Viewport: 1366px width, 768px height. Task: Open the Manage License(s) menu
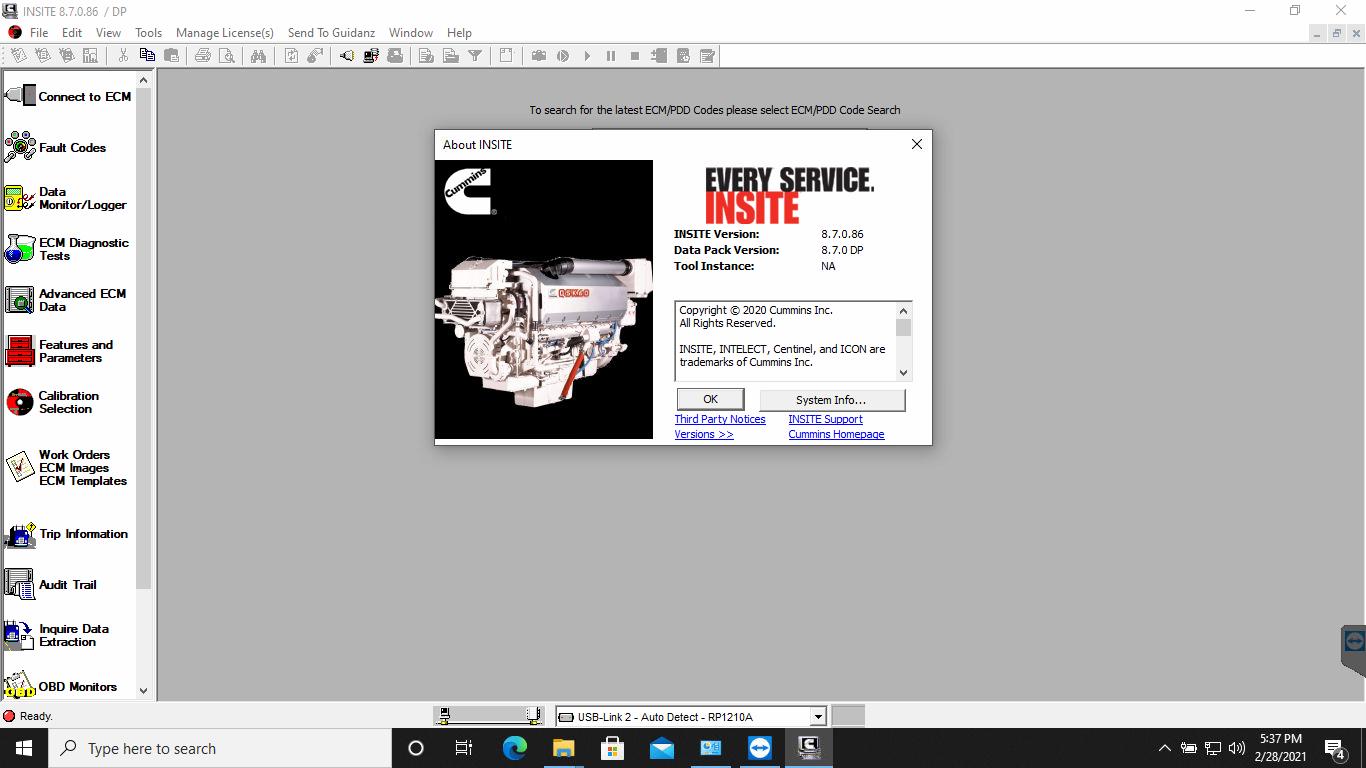pos(225,32)
